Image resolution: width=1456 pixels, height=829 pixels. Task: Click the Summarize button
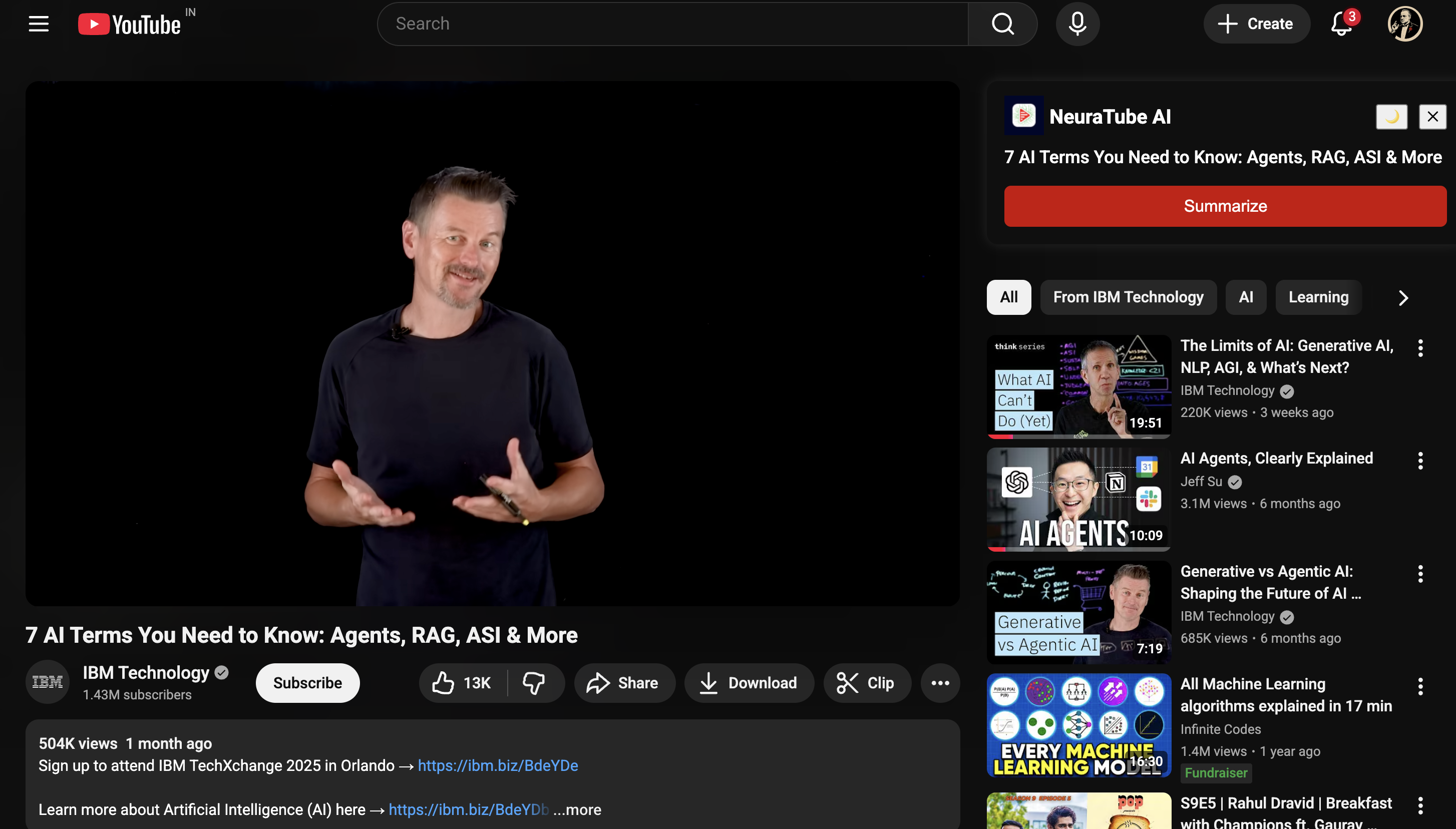[x=1224, y=206]
